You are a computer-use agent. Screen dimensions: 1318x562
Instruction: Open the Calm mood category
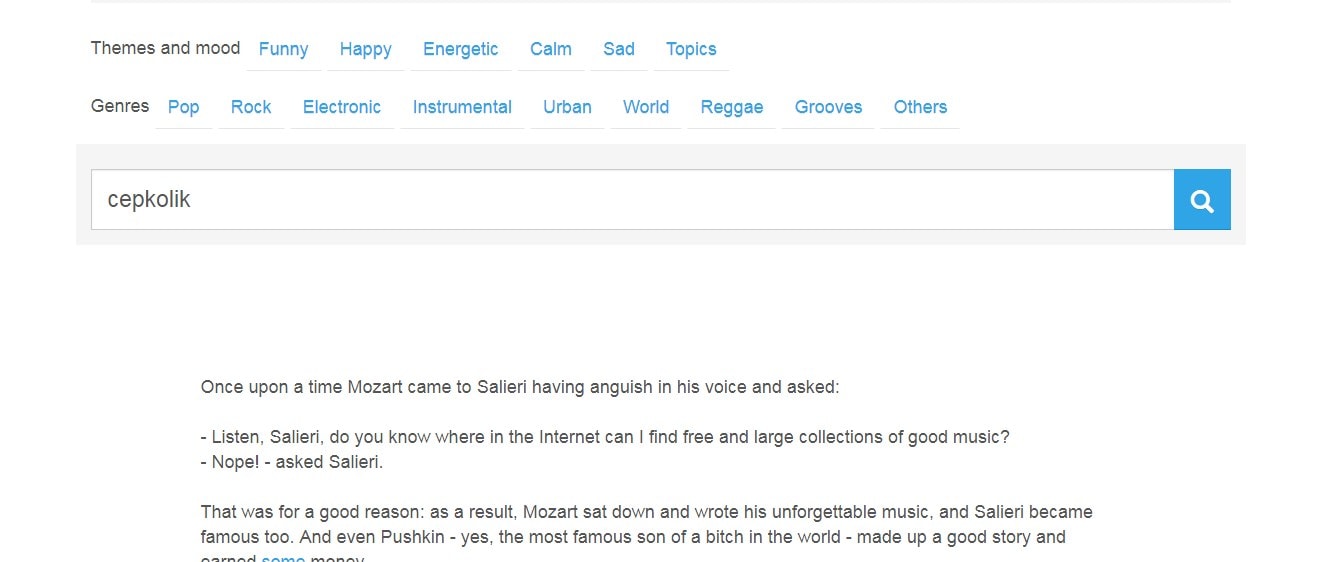pyautogui.click(x=551, y=49)
